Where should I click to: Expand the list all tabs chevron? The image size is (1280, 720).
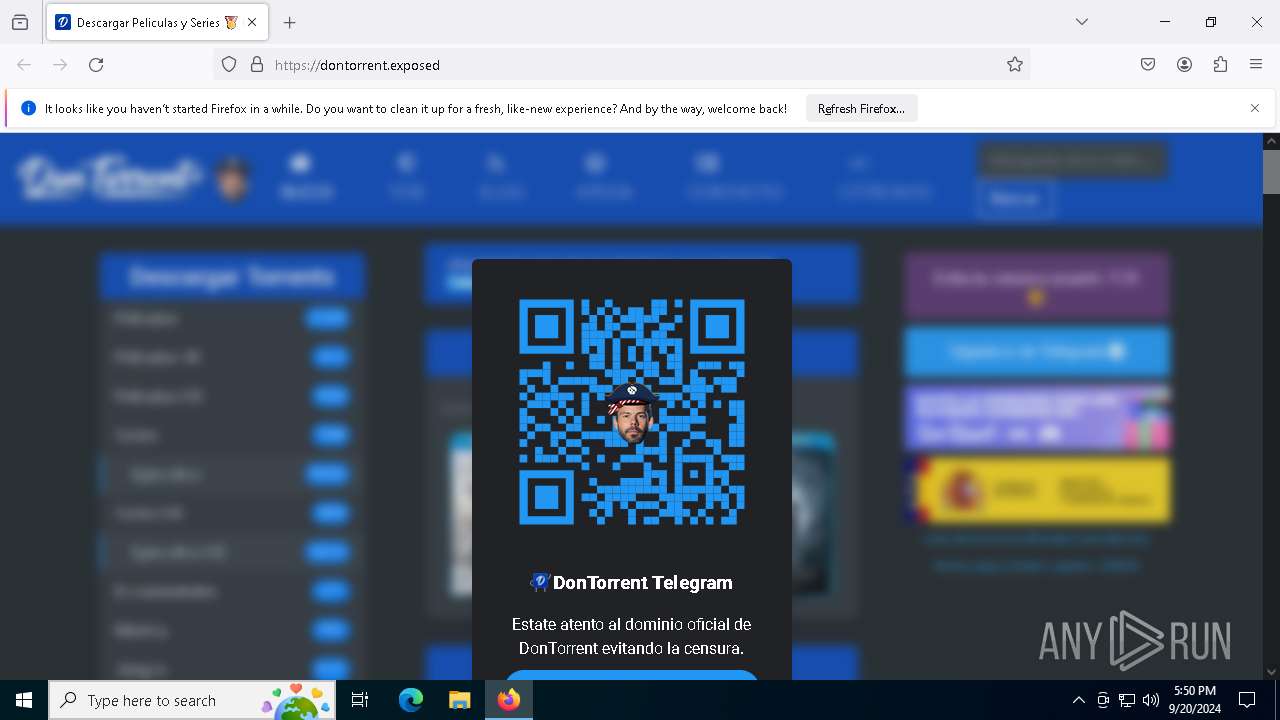pos(1082,22)
